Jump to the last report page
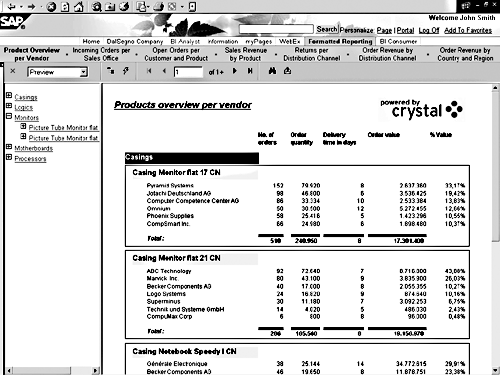Viewport: 500px width, 375px height. click(x=250, y=71)
